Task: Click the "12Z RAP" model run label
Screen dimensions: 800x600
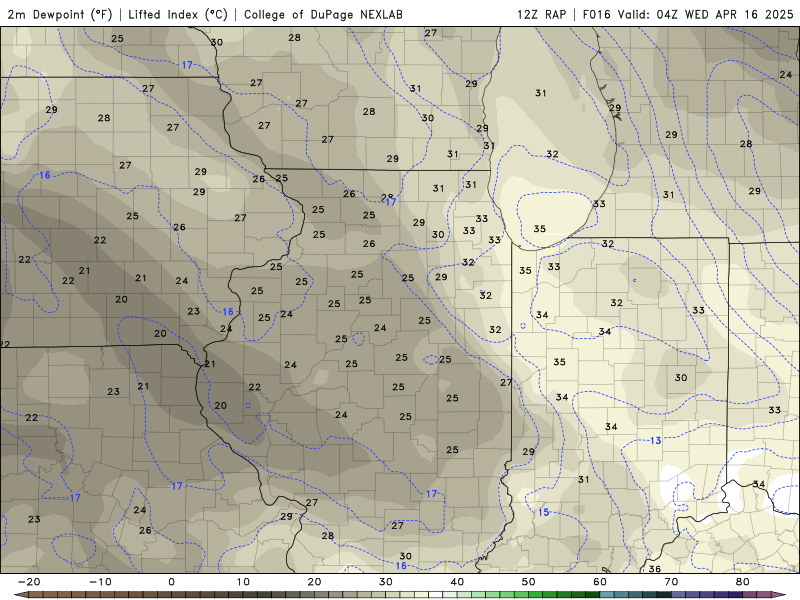Action: point(541,14)
